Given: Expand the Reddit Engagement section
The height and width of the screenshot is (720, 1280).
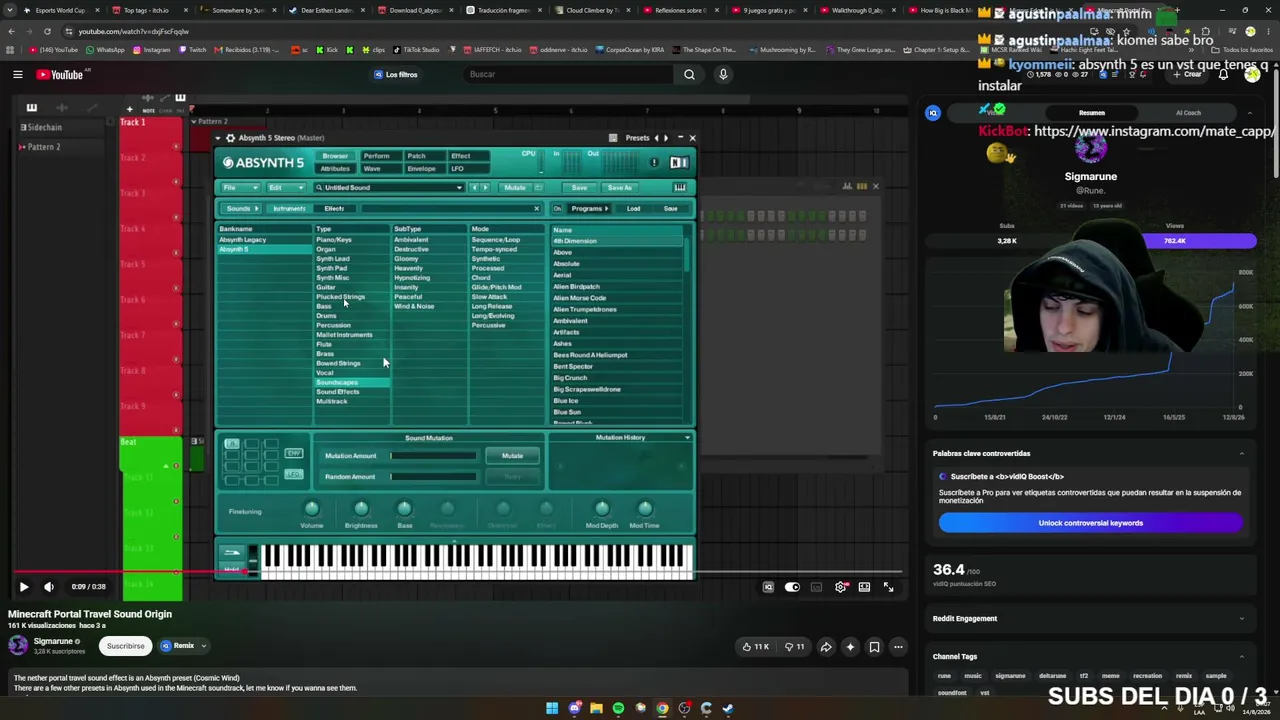Looking at the screenshot, I should [1242, 619].
